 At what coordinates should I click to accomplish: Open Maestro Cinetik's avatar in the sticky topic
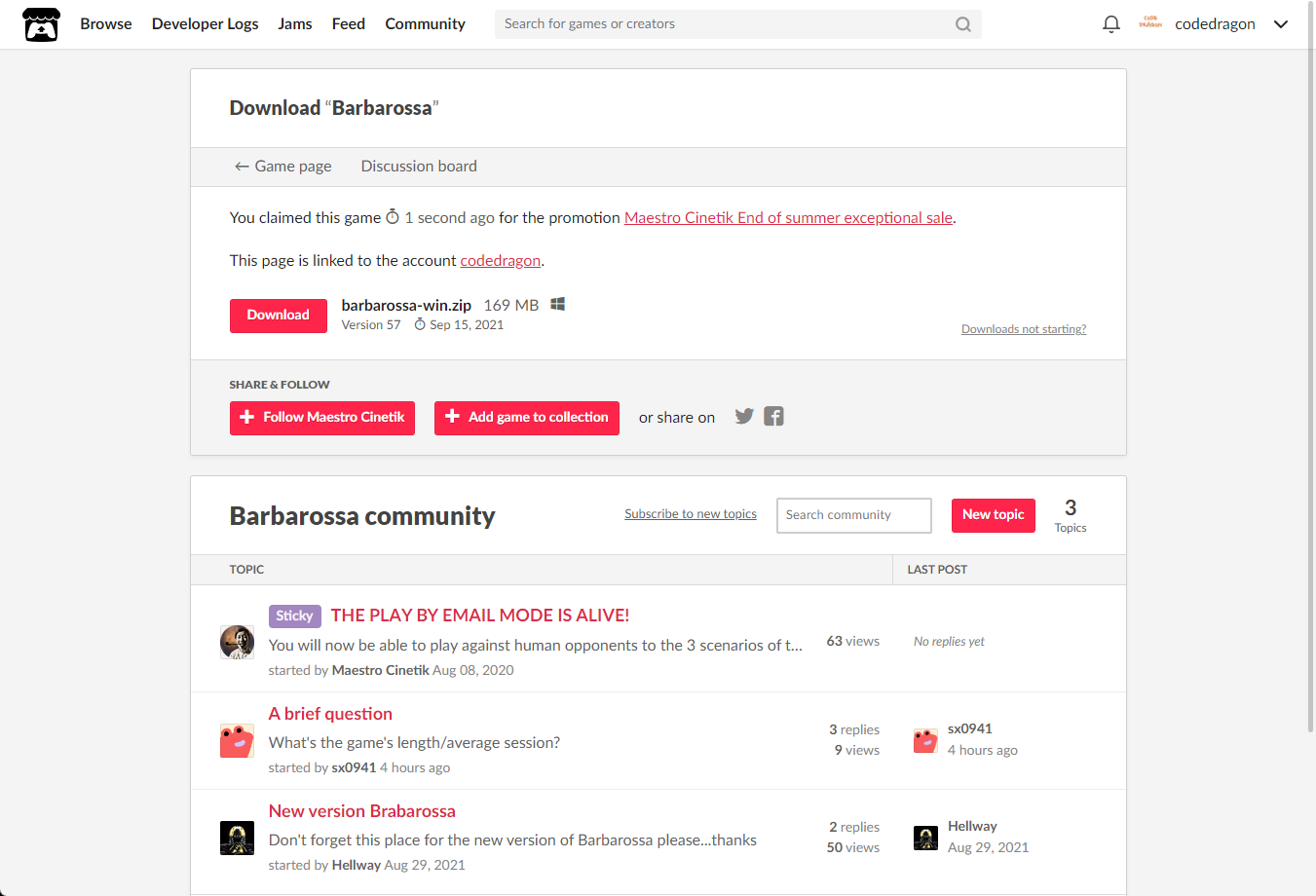coord(237,643)
